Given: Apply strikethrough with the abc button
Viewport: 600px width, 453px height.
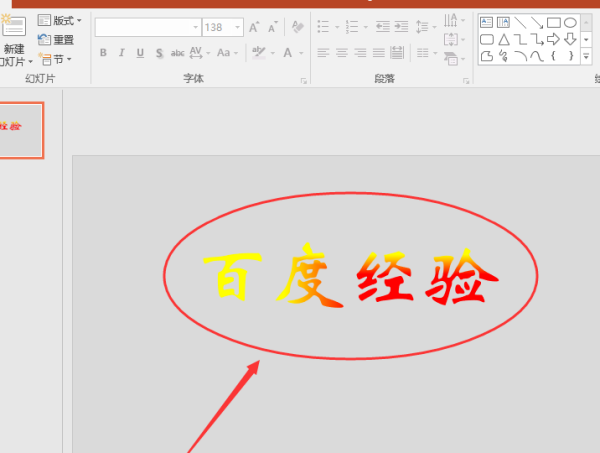Looking at the screenshot, I should pyautogui.click(x=177, y=52).
